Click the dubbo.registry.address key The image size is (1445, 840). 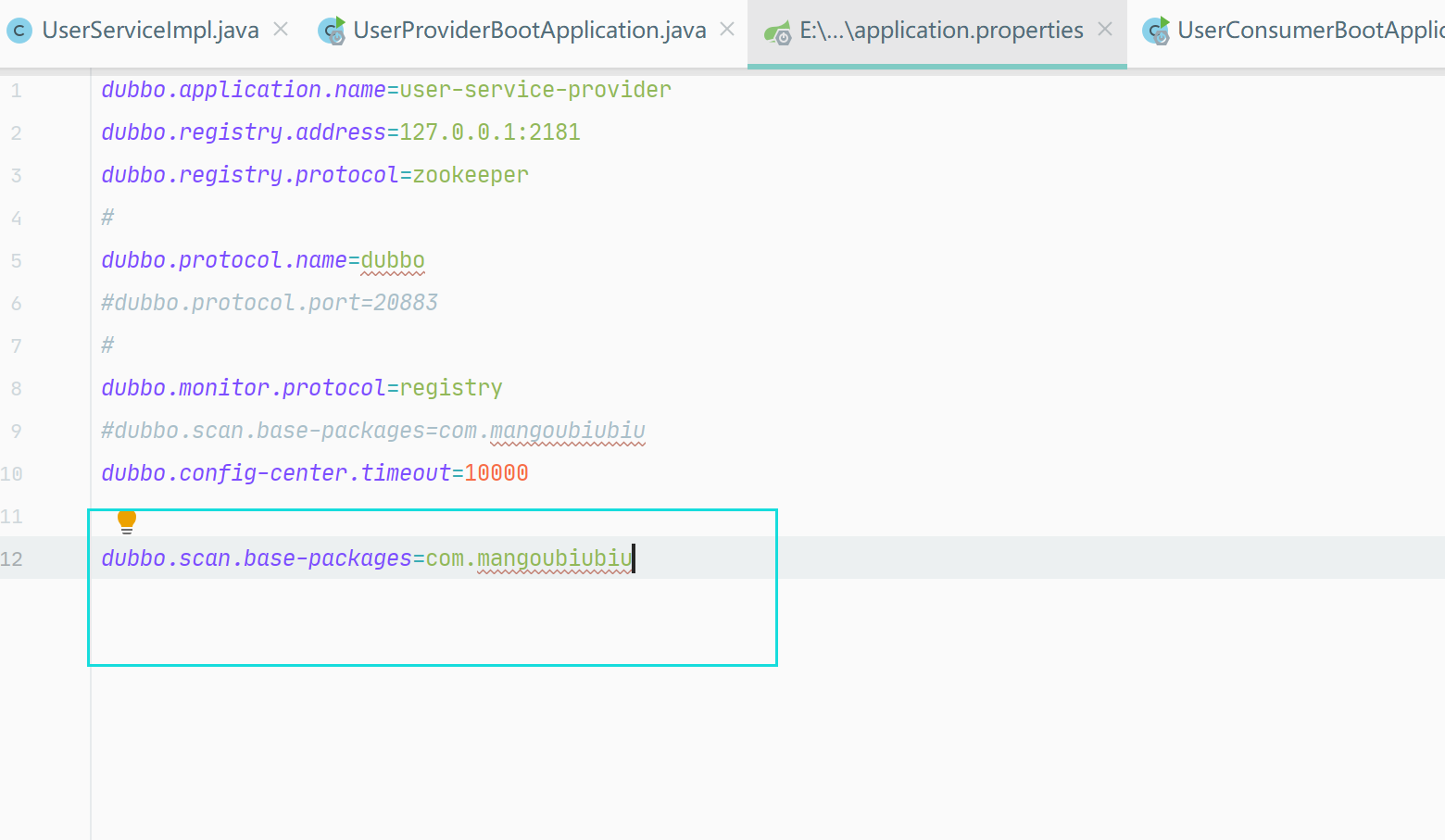(244, 132)
